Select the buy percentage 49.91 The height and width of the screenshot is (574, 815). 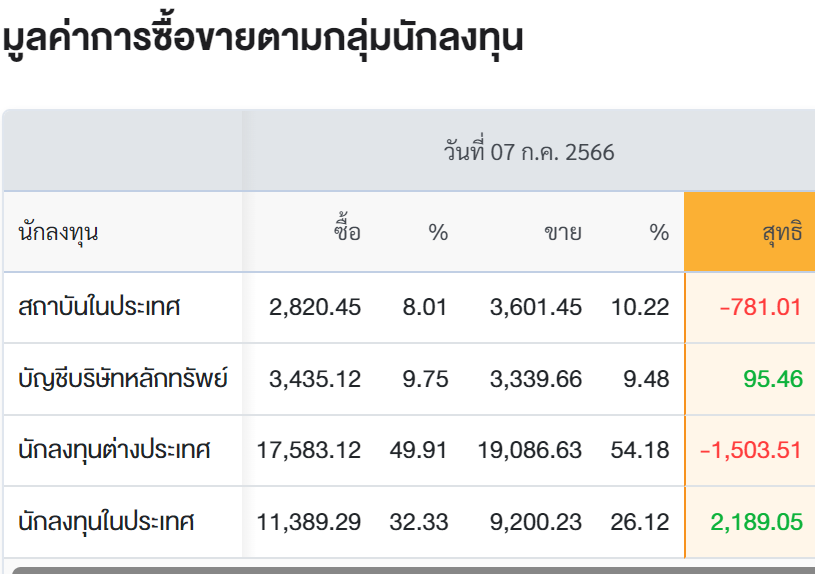(419, 450)
